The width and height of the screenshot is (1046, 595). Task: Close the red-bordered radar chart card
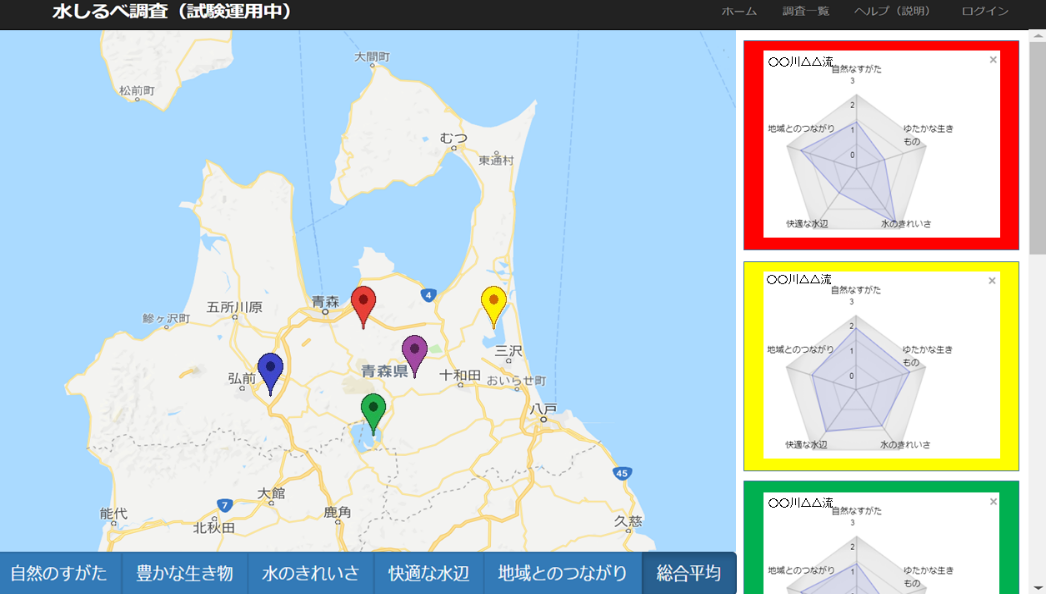point(993,60)
